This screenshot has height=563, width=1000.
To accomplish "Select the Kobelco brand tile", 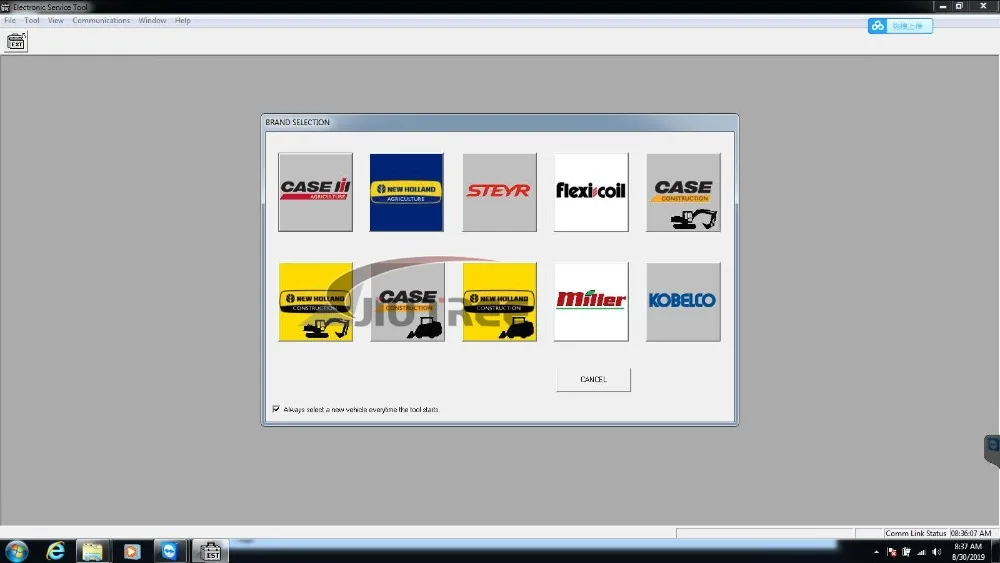I will tap(683, 302).
